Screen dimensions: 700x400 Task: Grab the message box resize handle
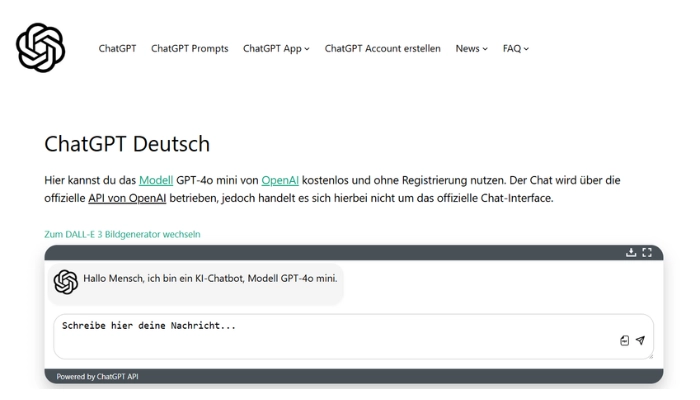pyautogui.click(x=650, y=356)
